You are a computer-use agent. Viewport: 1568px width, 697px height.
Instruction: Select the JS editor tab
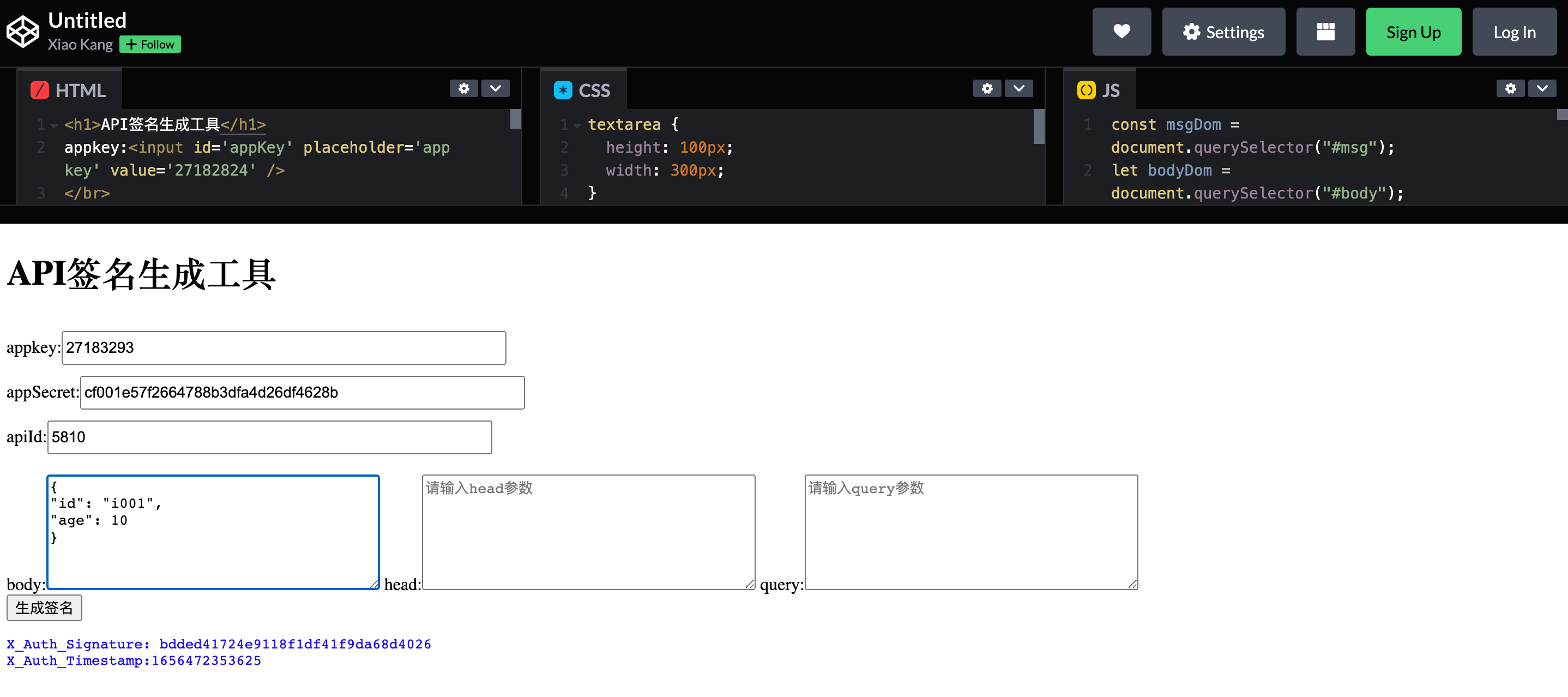[x=1099, y=90]
